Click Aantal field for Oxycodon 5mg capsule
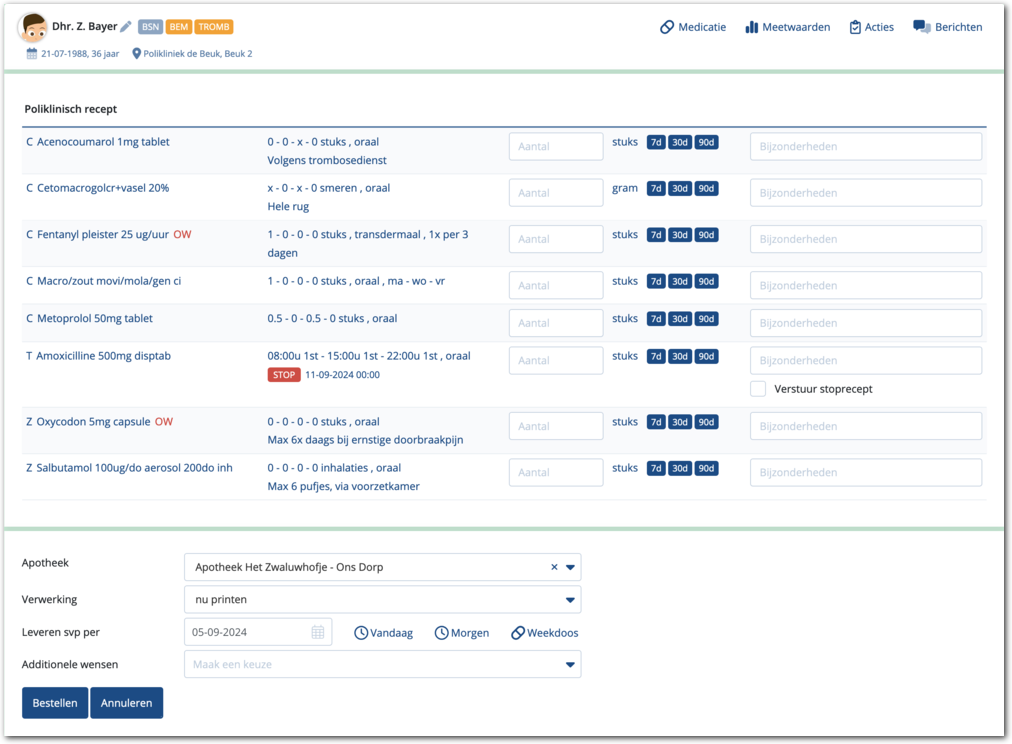This screenshot has height=744, width=1012. coord(556,426)
